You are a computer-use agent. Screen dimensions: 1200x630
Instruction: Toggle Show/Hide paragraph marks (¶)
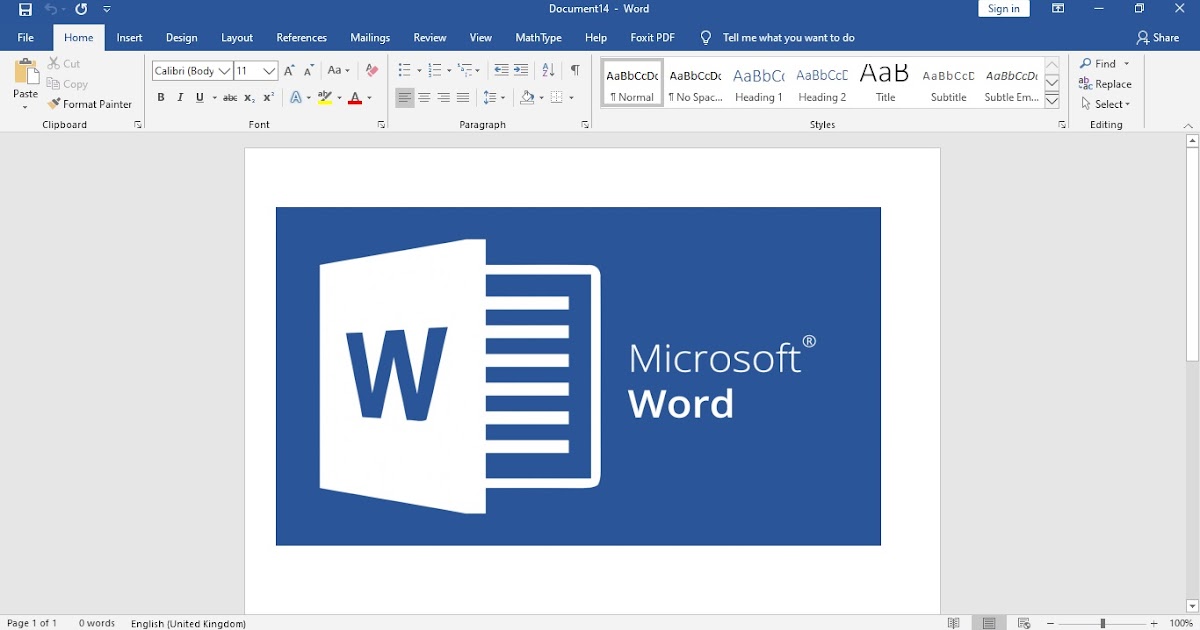pyautogui.click(x=575, y=71)
